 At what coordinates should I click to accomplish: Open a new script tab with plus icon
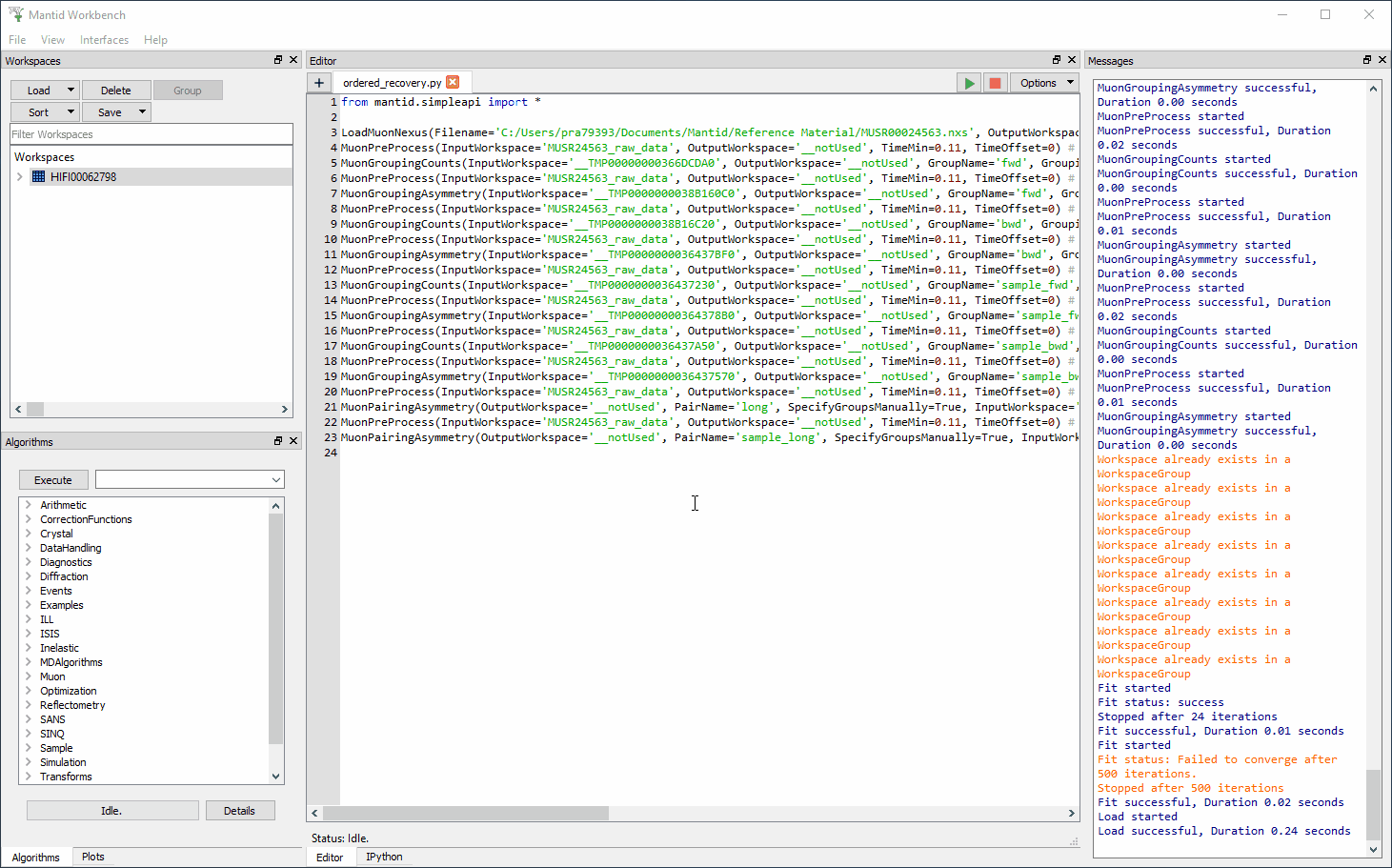[318, 82]
